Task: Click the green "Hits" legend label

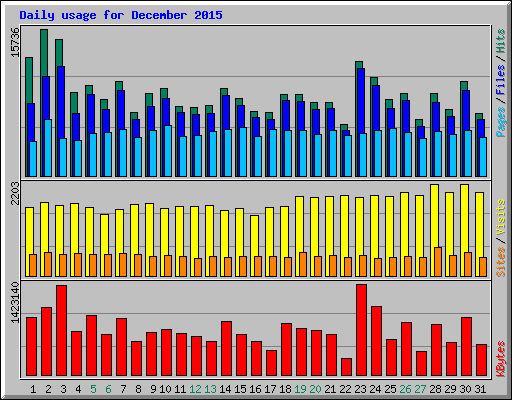Action: (x=501, y=41)
